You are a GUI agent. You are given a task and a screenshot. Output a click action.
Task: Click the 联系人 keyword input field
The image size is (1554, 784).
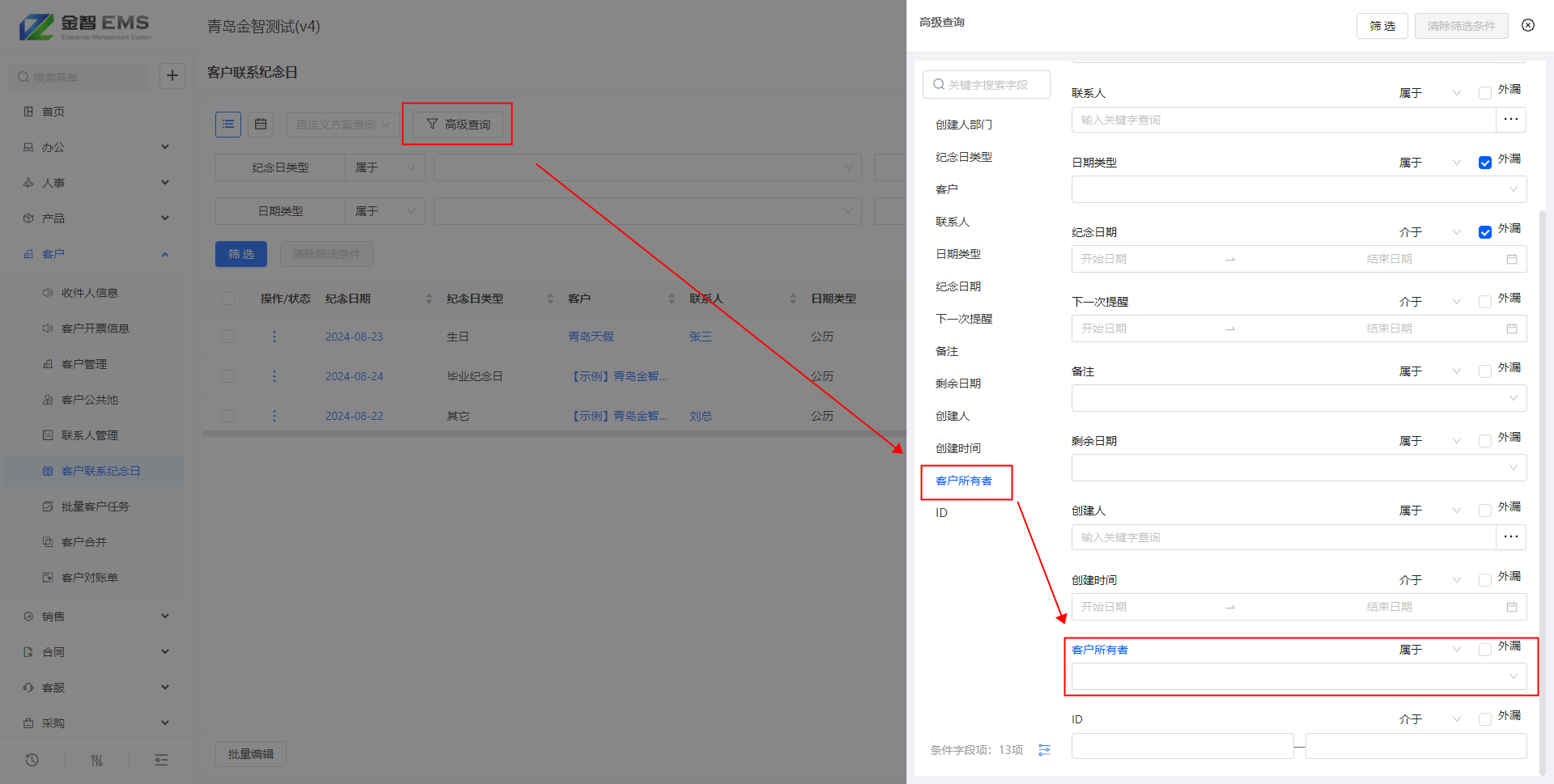1284,120
